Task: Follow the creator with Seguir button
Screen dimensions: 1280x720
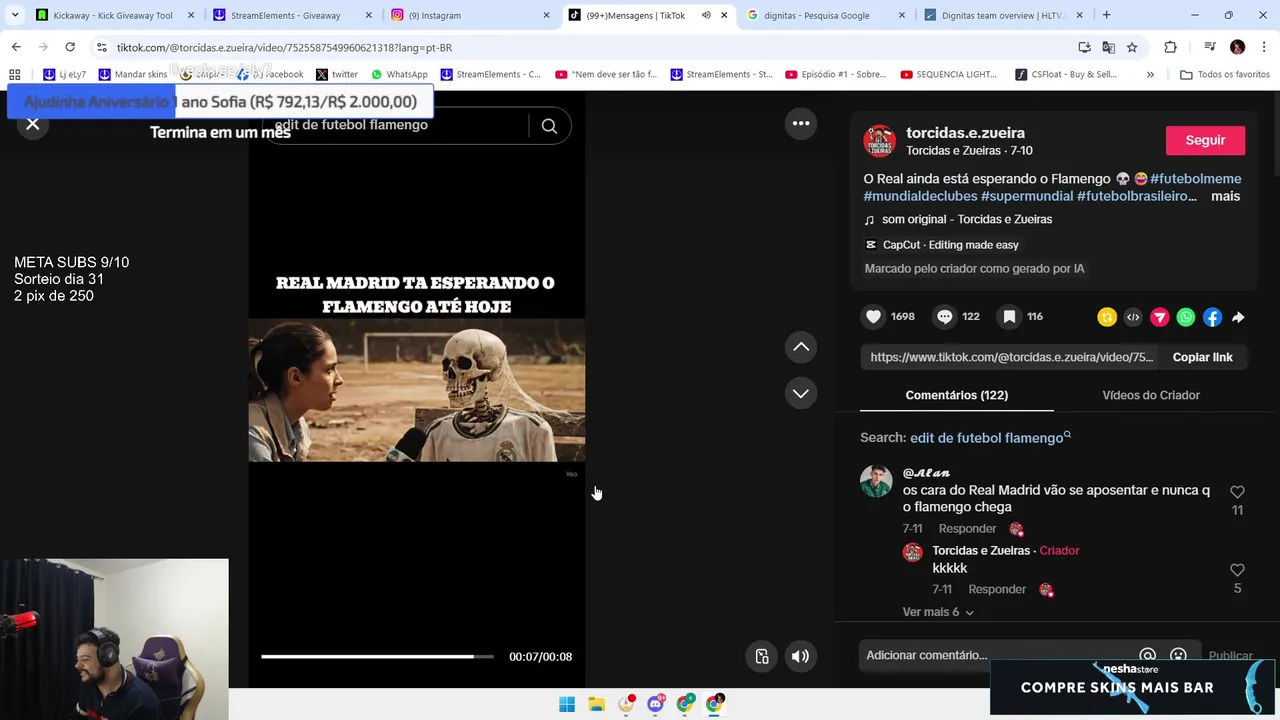Action: (x=1205, y=140)
